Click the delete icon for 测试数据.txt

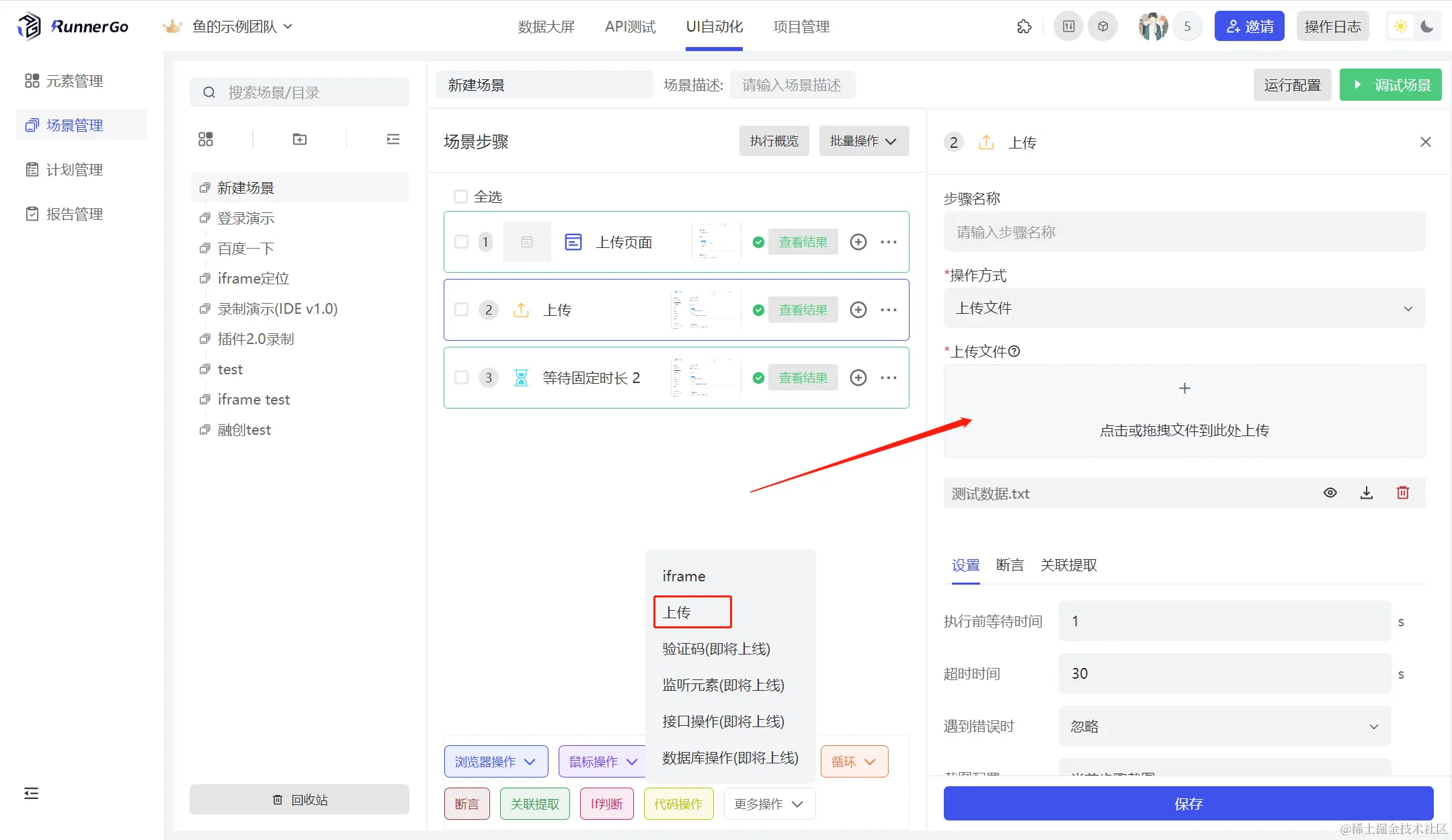pos(1402,493)
